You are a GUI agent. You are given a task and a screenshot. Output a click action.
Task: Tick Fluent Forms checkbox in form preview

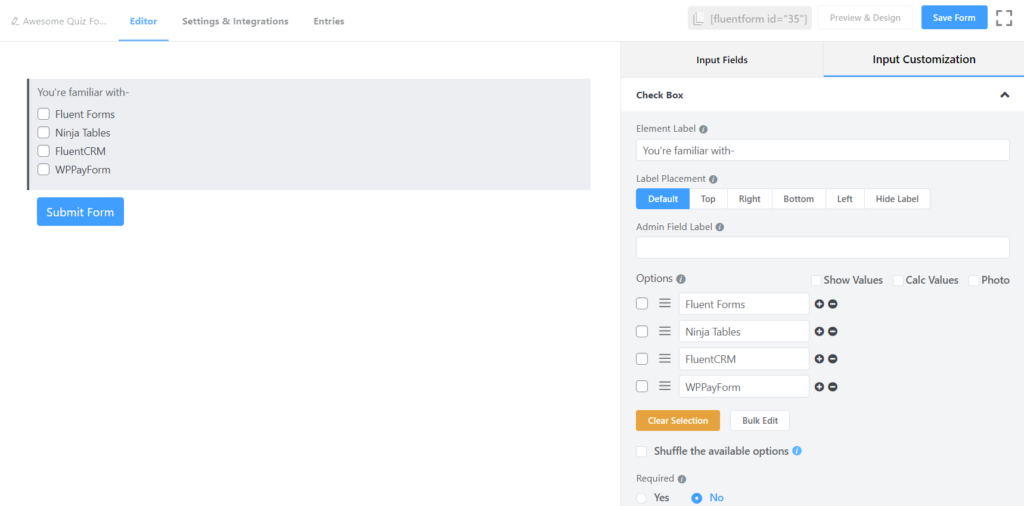(x=44, y=114)
